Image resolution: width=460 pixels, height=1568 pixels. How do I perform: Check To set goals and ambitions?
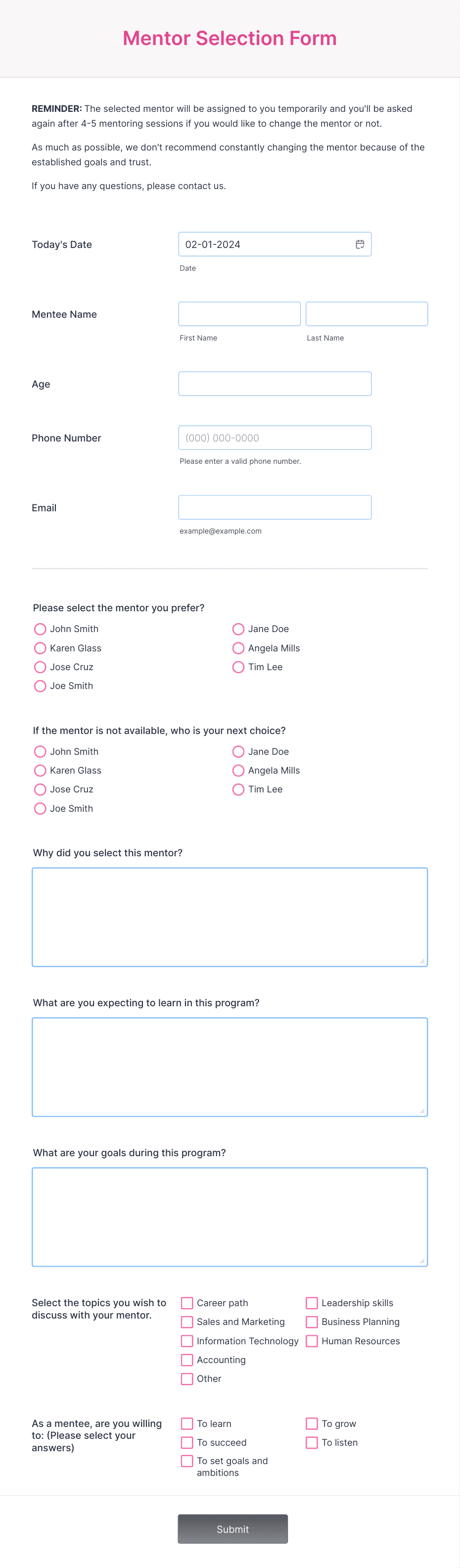coord(187,1460)
